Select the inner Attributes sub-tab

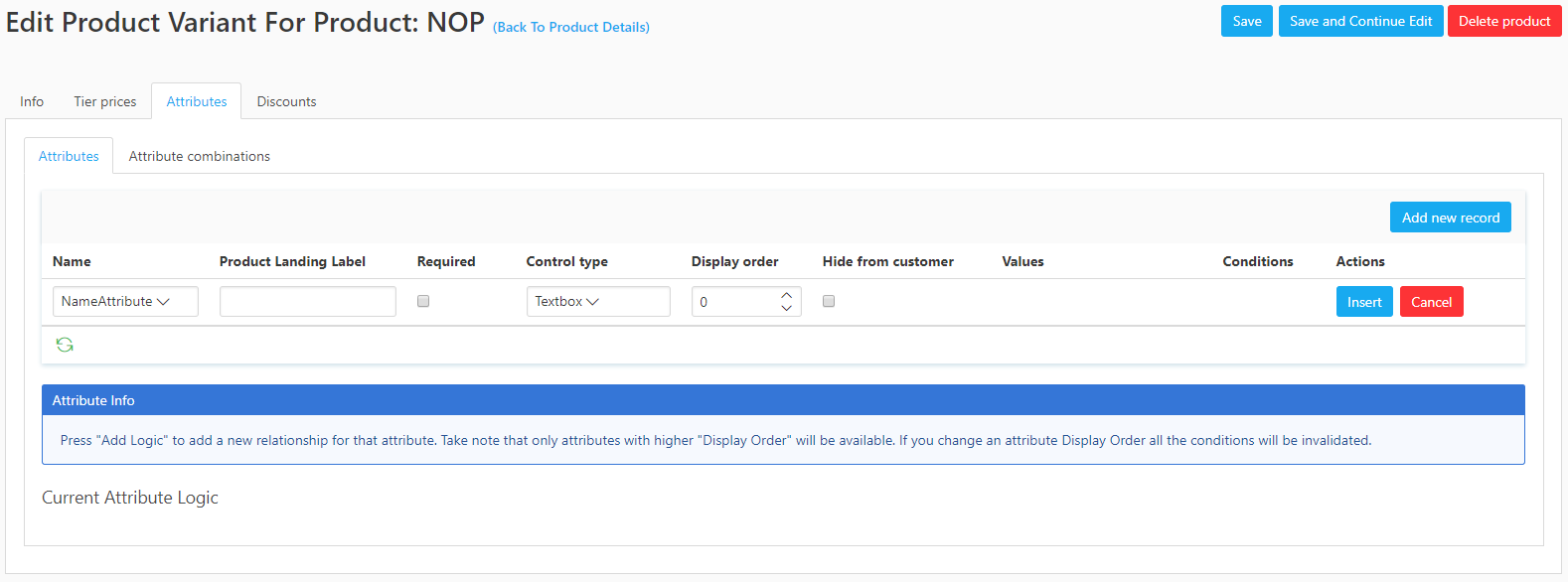[69, 156]
